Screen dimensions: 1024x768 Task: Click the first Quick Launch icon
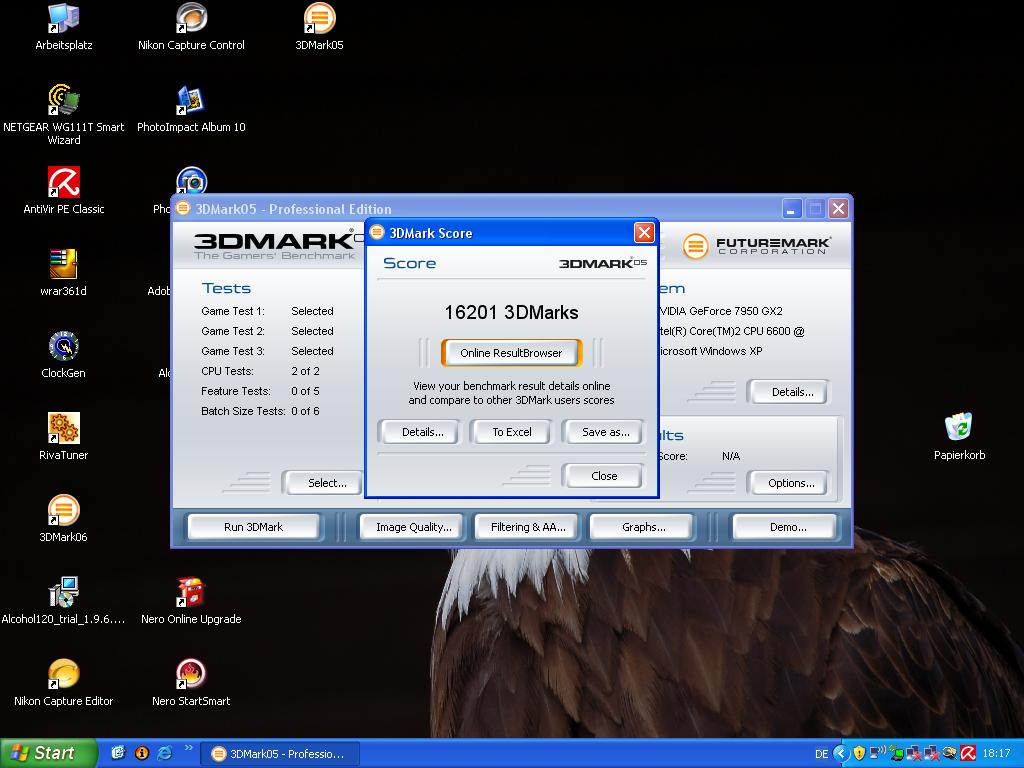[118, 753]
